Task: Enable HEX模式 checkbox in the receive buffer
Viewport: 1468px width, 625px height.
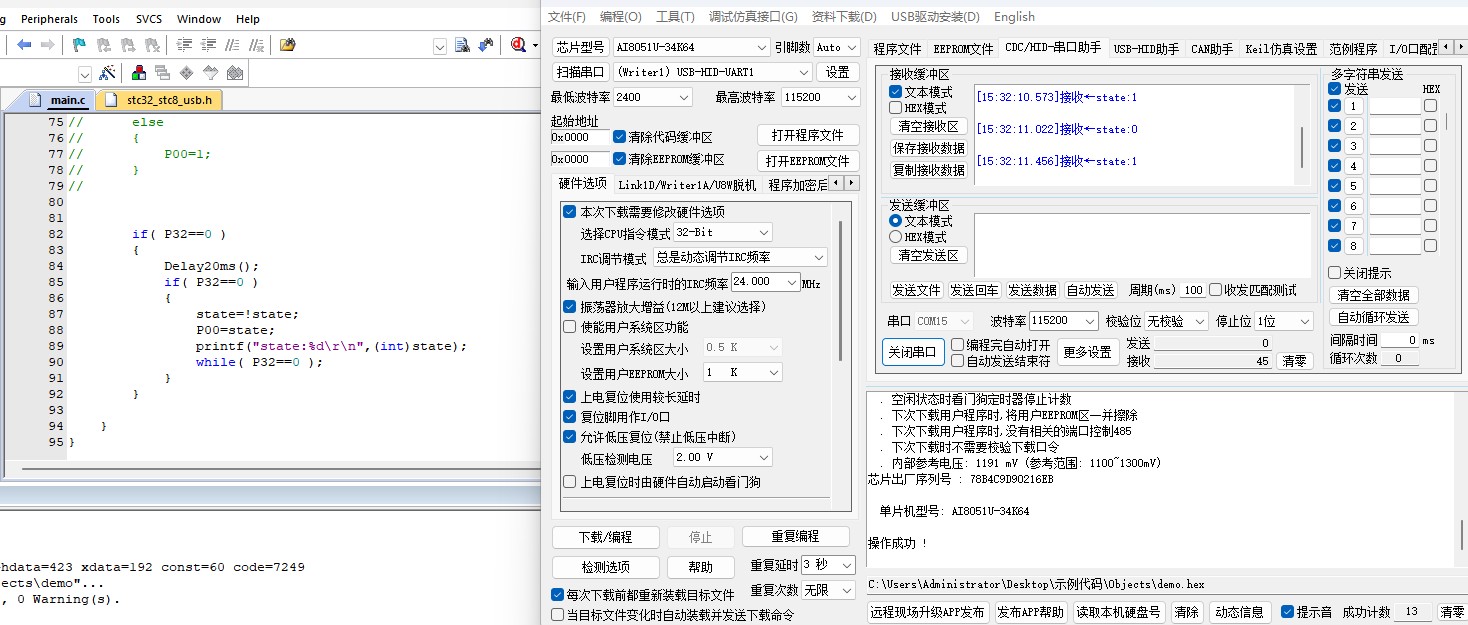Action: point(896,108)
